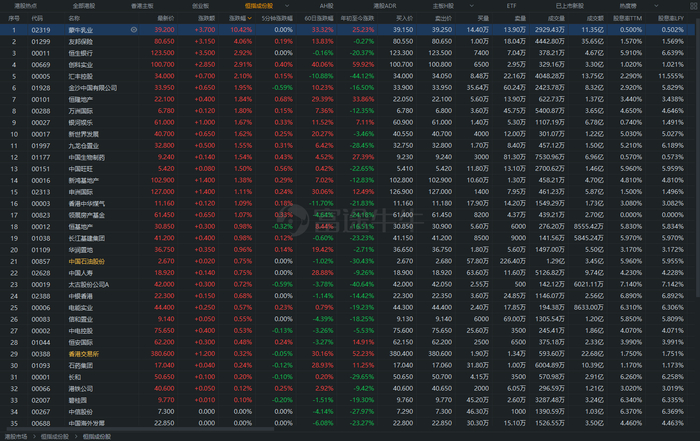Sort by the 成交量 column header
700x441 pixels.
[556, 18]
